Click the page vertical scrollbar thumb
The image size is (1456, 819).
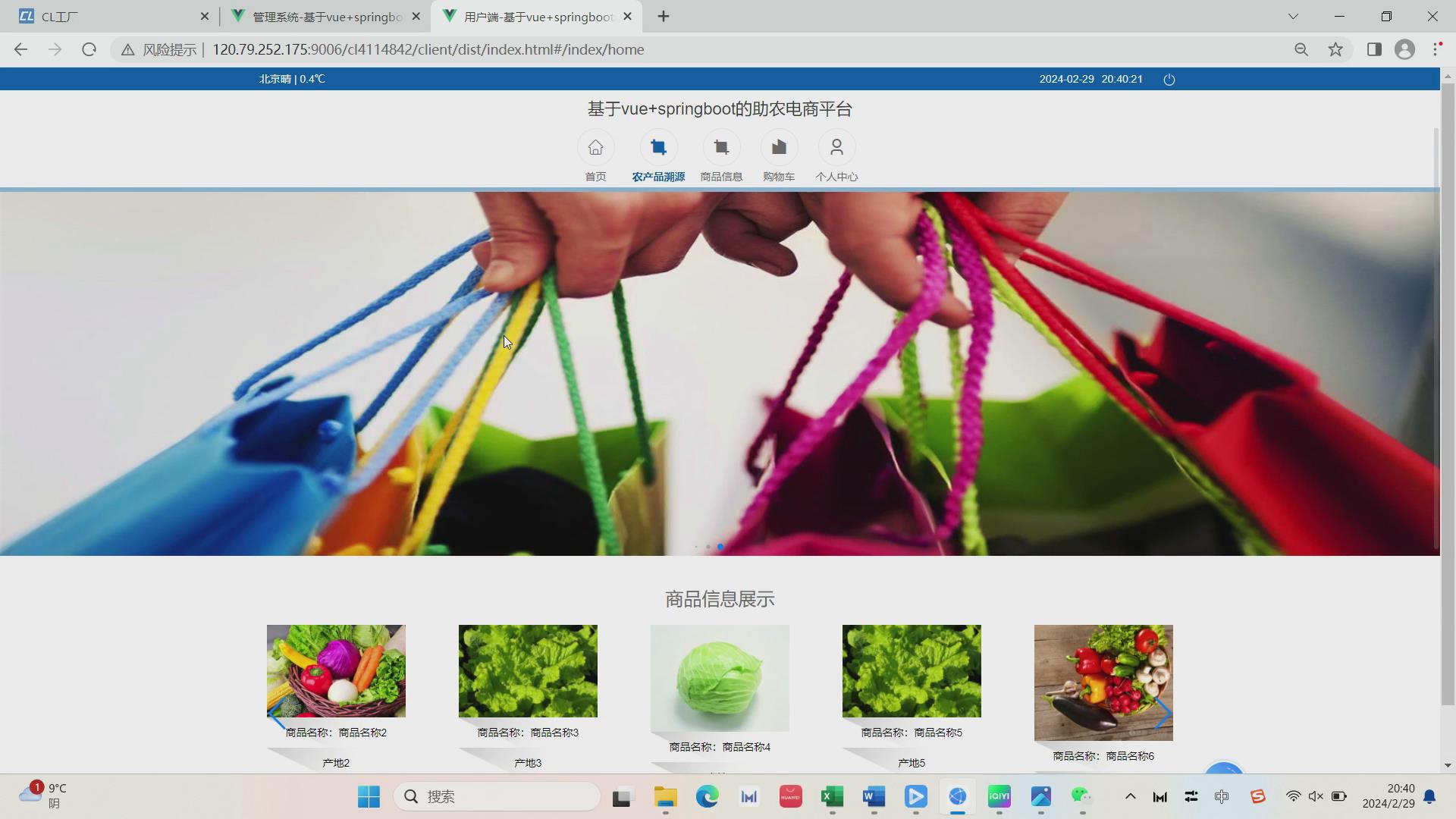pos(1448,394)
